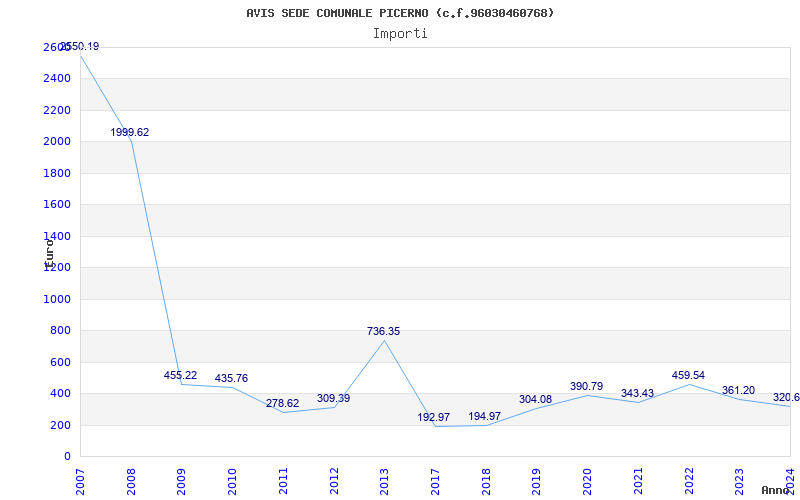800x500 pixels.
Task: Click the 2010 x-axis year label
Action: [232, 481]
